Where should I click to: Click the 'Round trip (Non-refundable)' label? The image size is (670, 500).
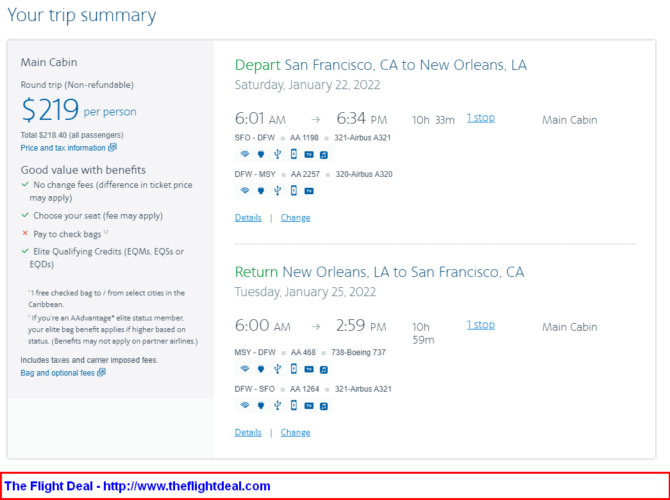tap(77, 85)
